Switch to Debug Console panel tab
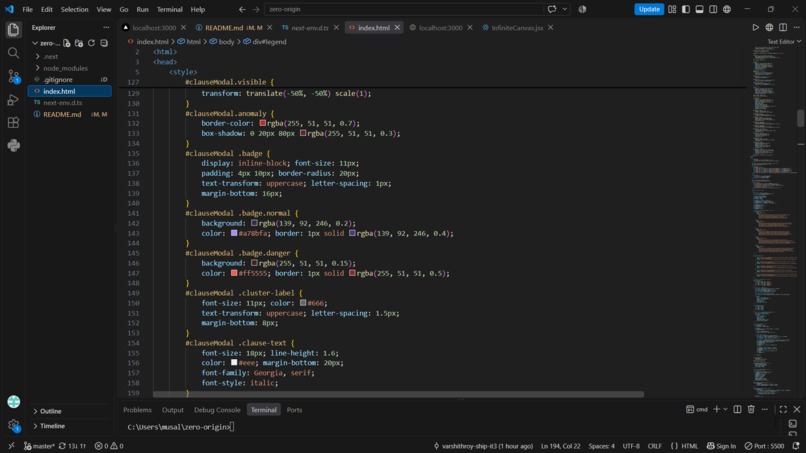This screenshot has width=806, height=453. pos(217,410)
